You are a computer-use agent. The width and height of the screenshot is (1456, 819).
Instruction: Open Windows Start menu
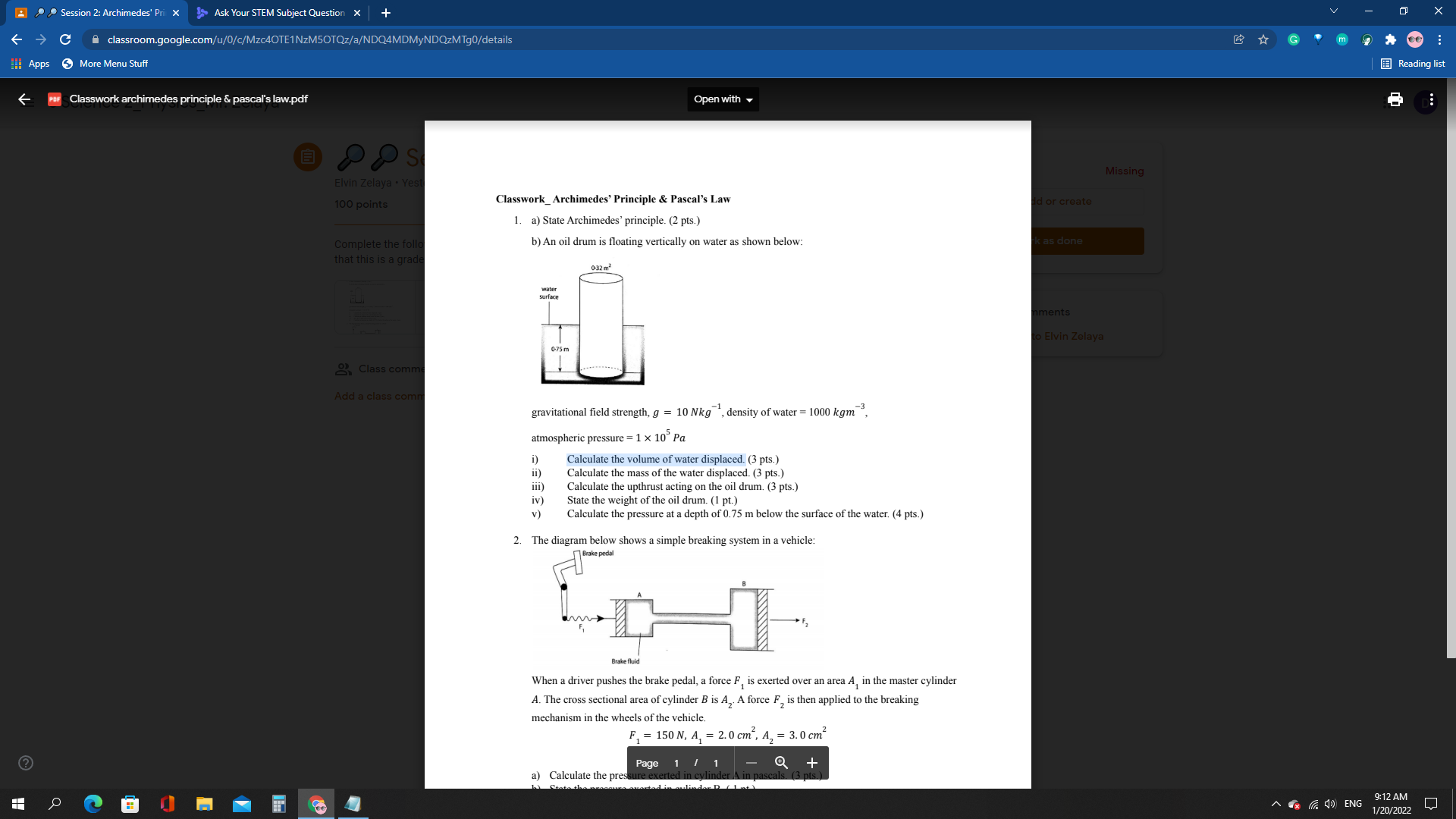click(x=18, y=804)
